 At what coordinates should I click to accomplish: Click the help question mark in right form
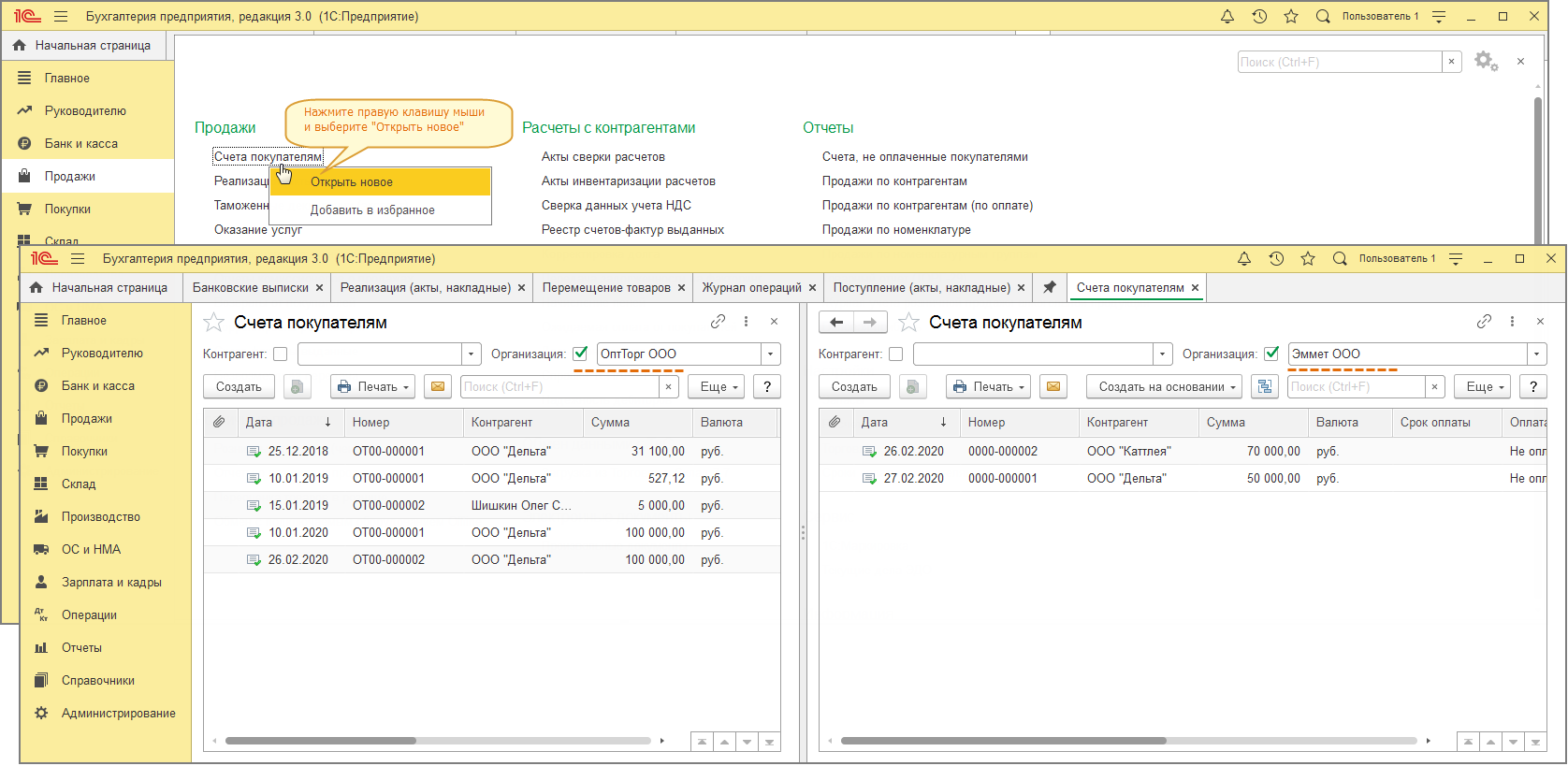[x=1532, y=387]
